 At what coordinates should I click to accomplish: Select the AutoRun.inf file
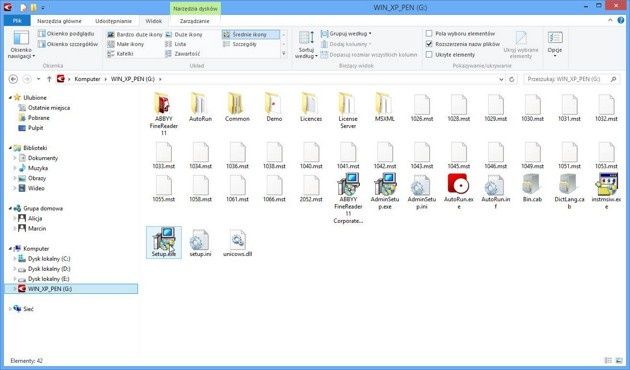pyautogui.click(x=495, y=191)
